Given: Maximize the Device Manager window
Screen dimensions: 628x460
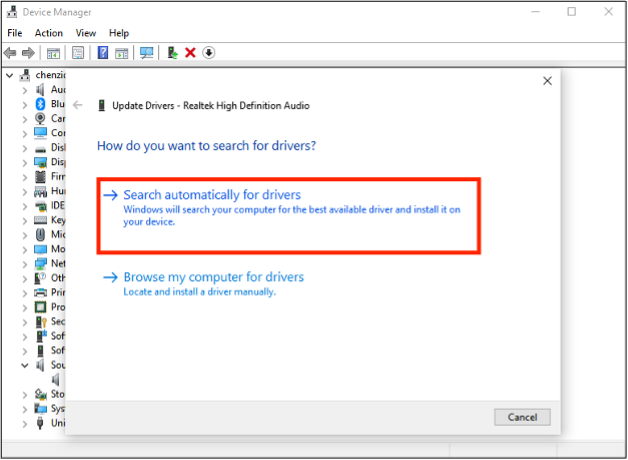Looking at the screenshot, I should [572, 12].
